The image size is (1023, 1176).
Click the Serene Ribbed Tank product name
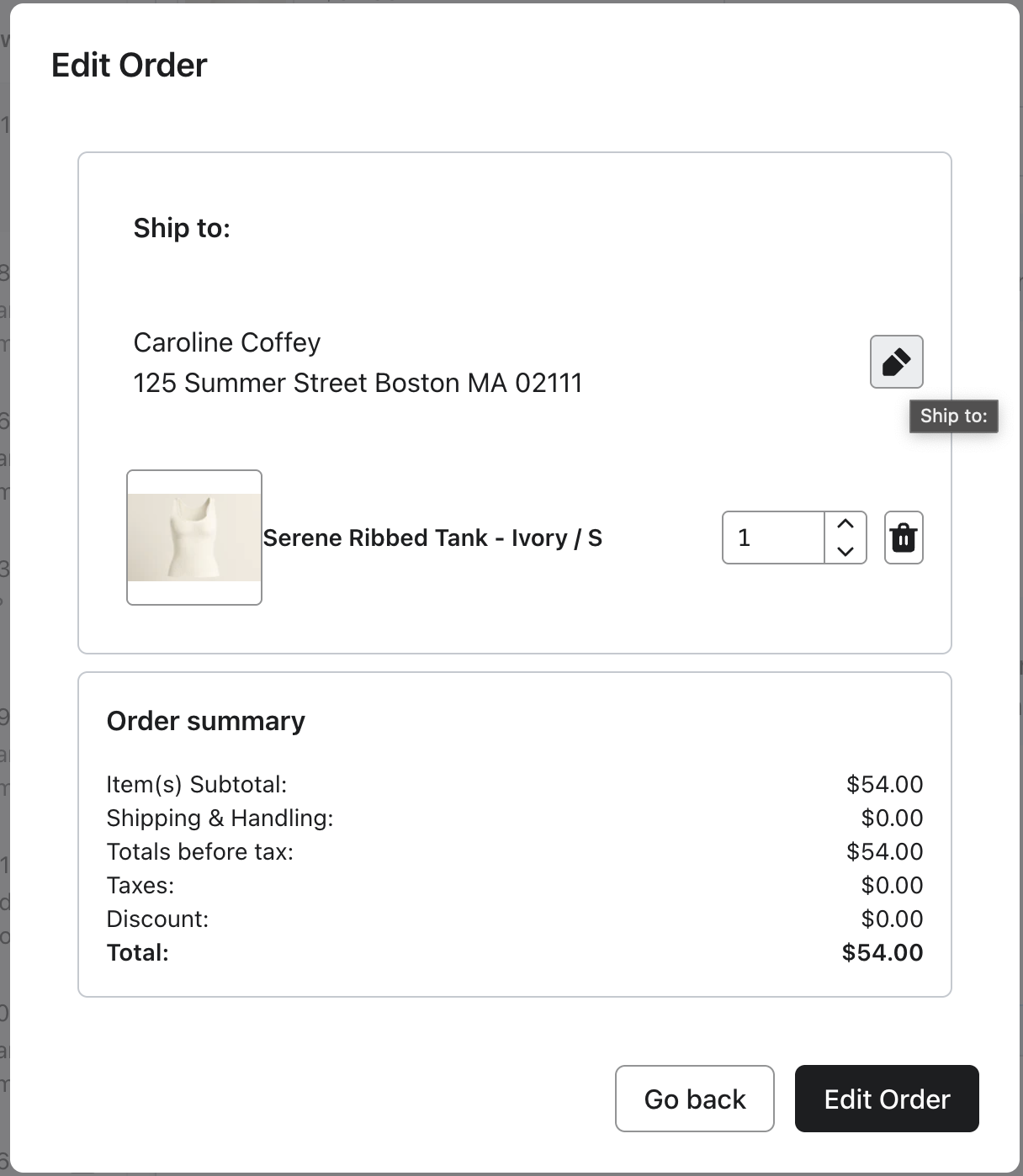point(432,538)
